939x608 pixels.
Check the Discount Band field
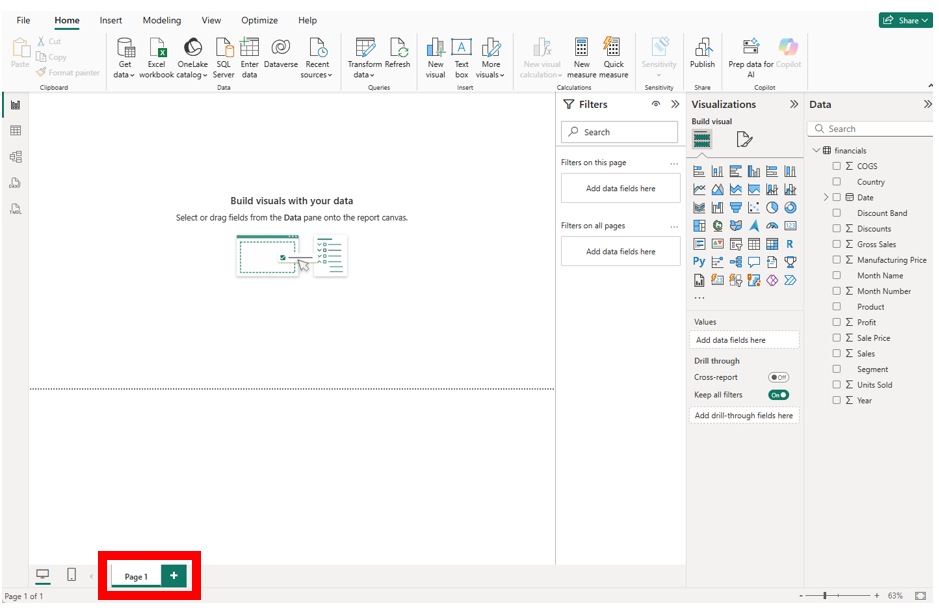tap(837, 213)
